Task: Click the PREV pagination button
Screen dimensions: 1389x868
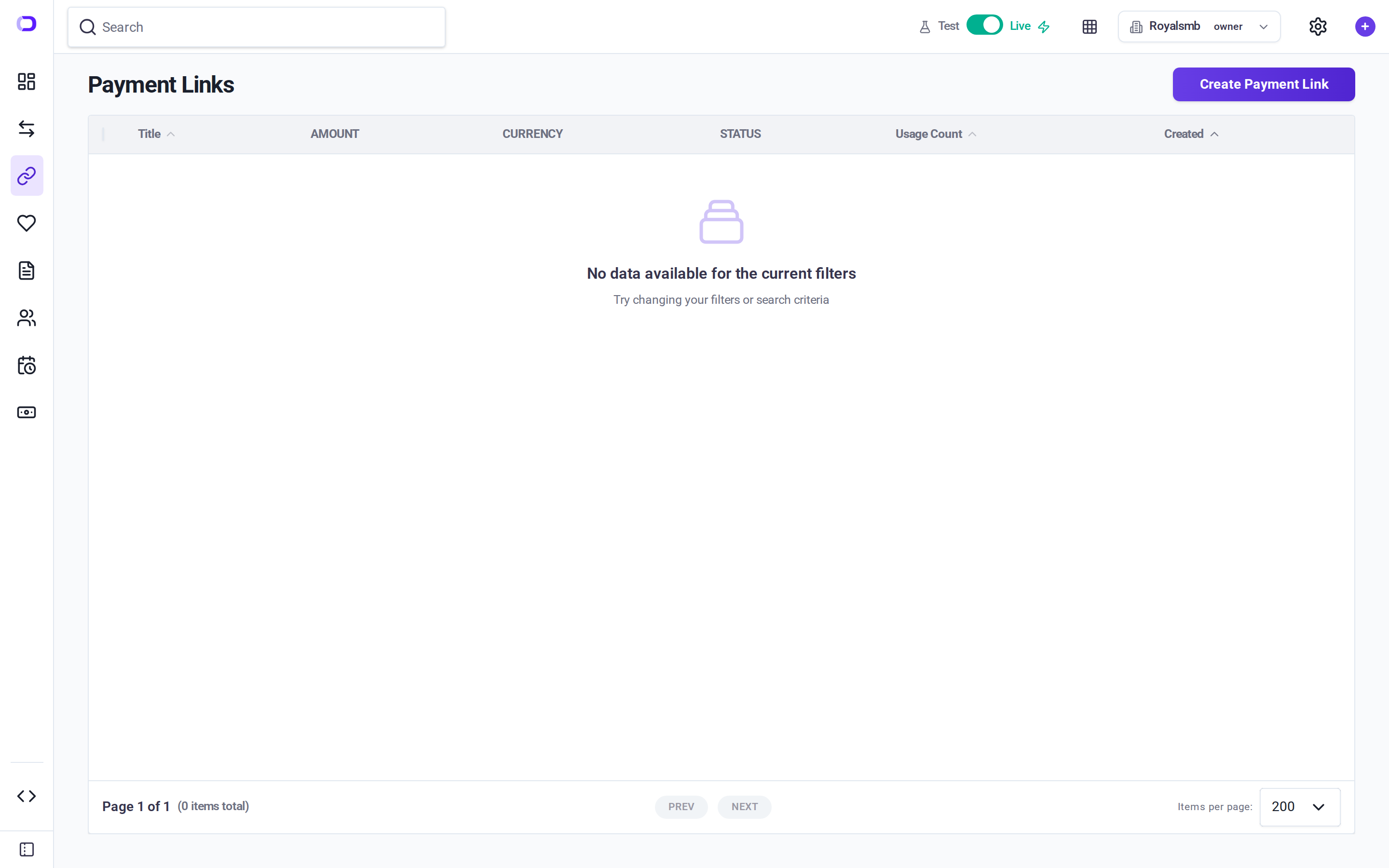Action: coord(681,807)
